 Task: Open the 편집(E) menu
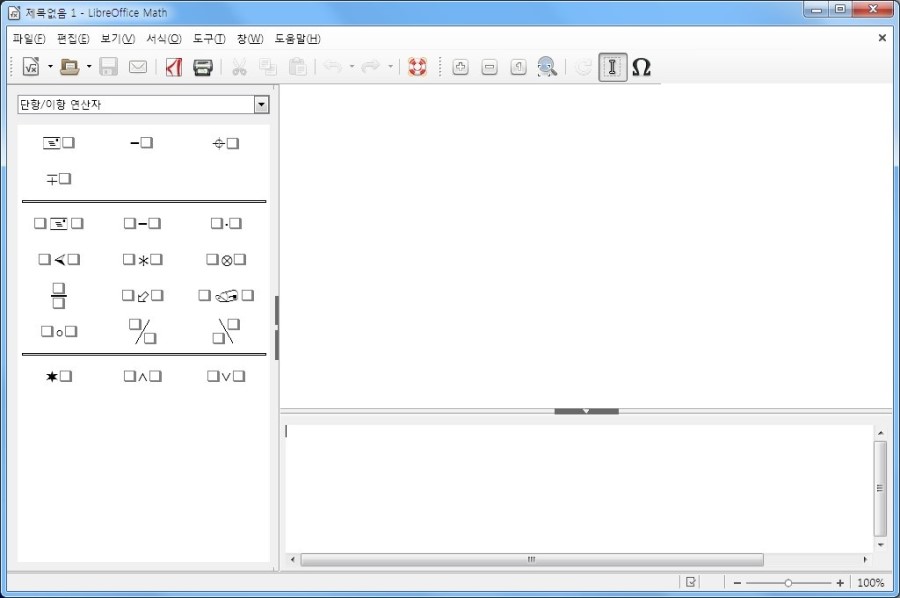point(73,38)
